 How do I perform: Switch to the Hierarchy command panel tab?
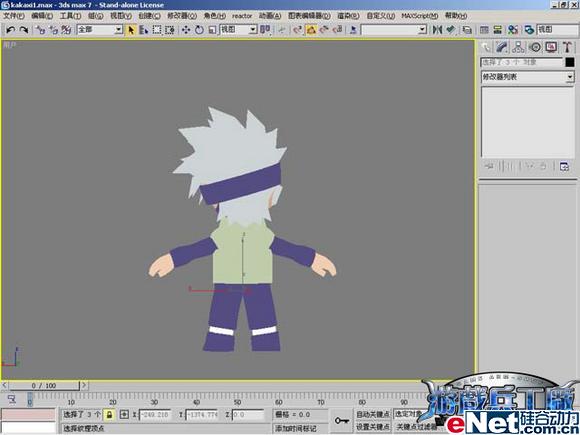coord(518,47)
